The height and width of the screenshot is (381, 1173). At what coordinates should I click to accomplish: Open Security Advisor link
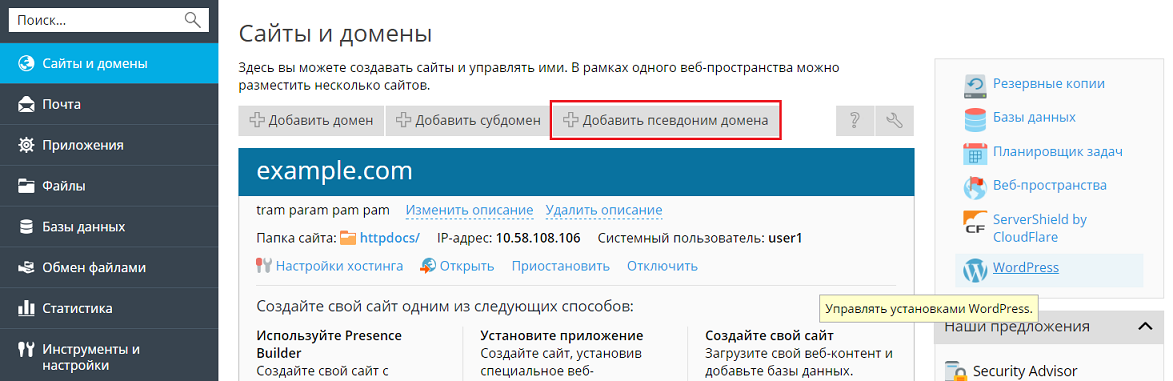click(1025, 371)
